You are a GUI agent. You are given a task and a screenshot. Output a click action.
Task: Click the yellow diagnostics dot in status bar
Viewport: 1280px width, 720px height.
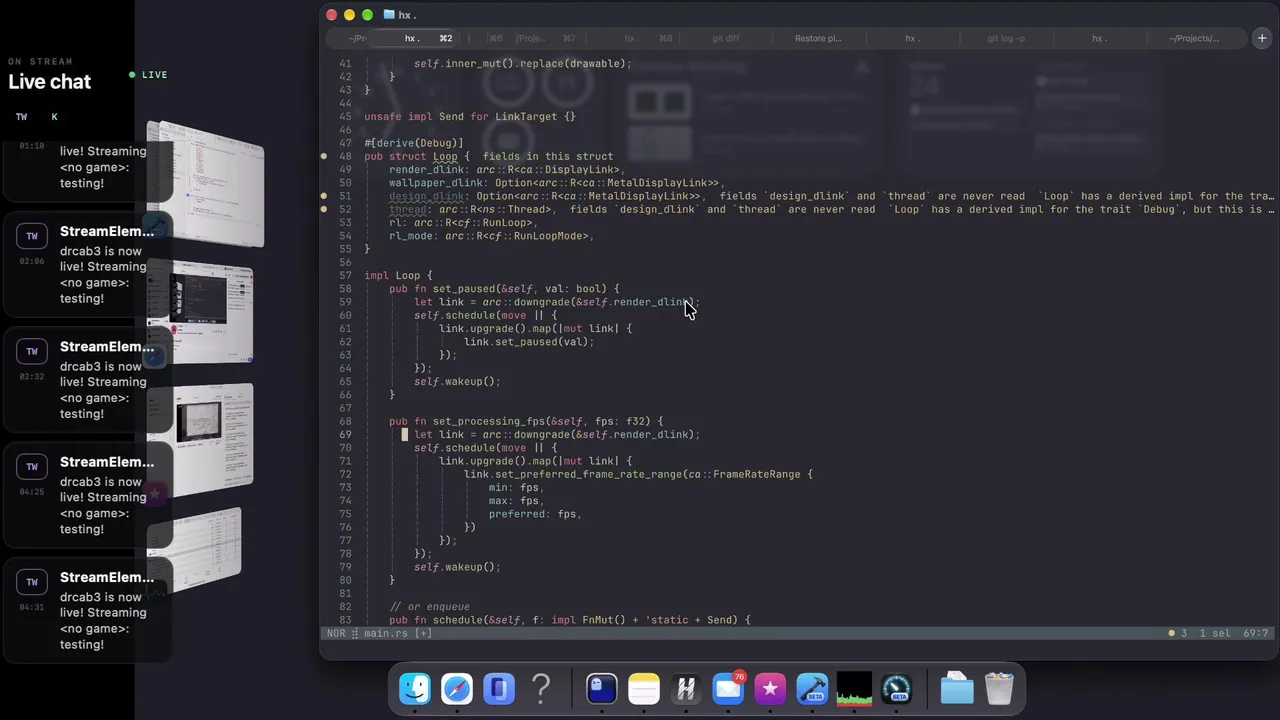[x=1172, y=633]
